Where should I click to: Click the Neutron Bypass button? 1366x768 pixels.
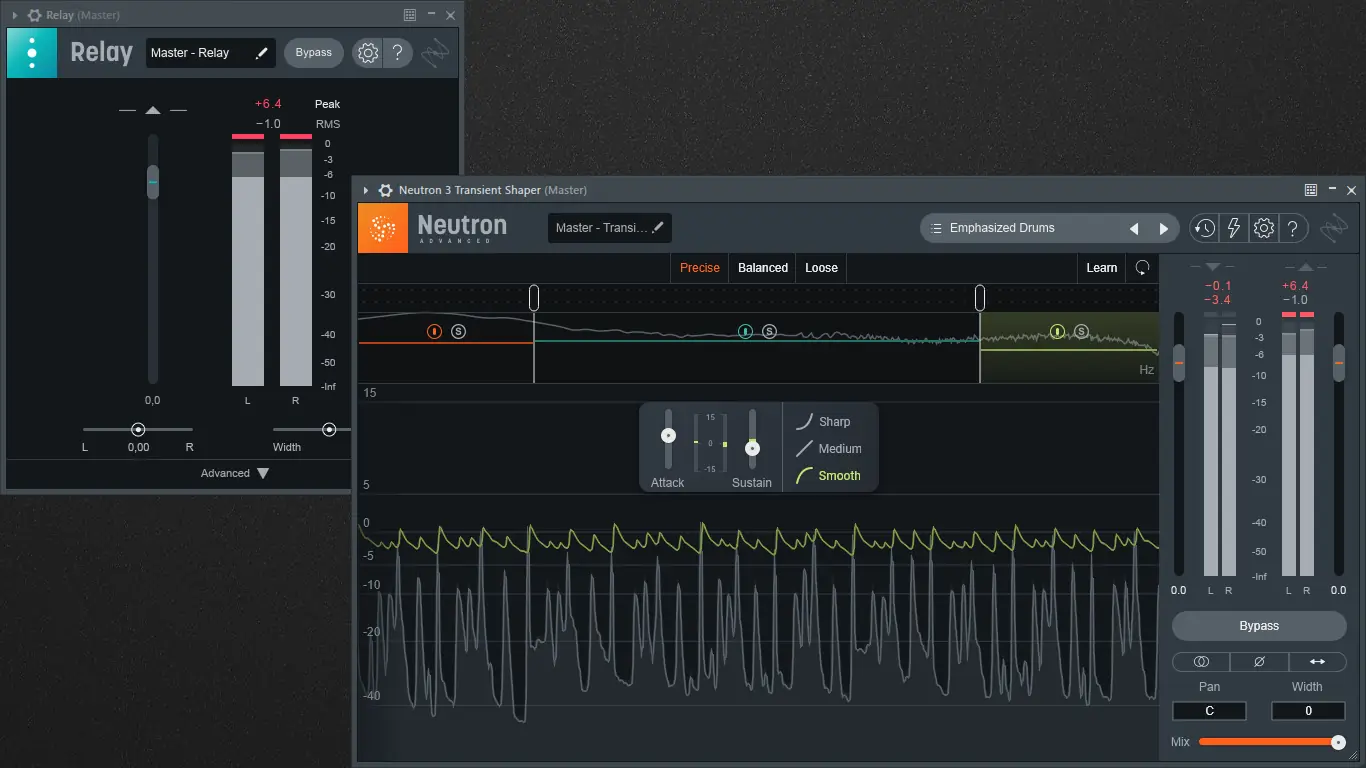tap(1259, 626)
